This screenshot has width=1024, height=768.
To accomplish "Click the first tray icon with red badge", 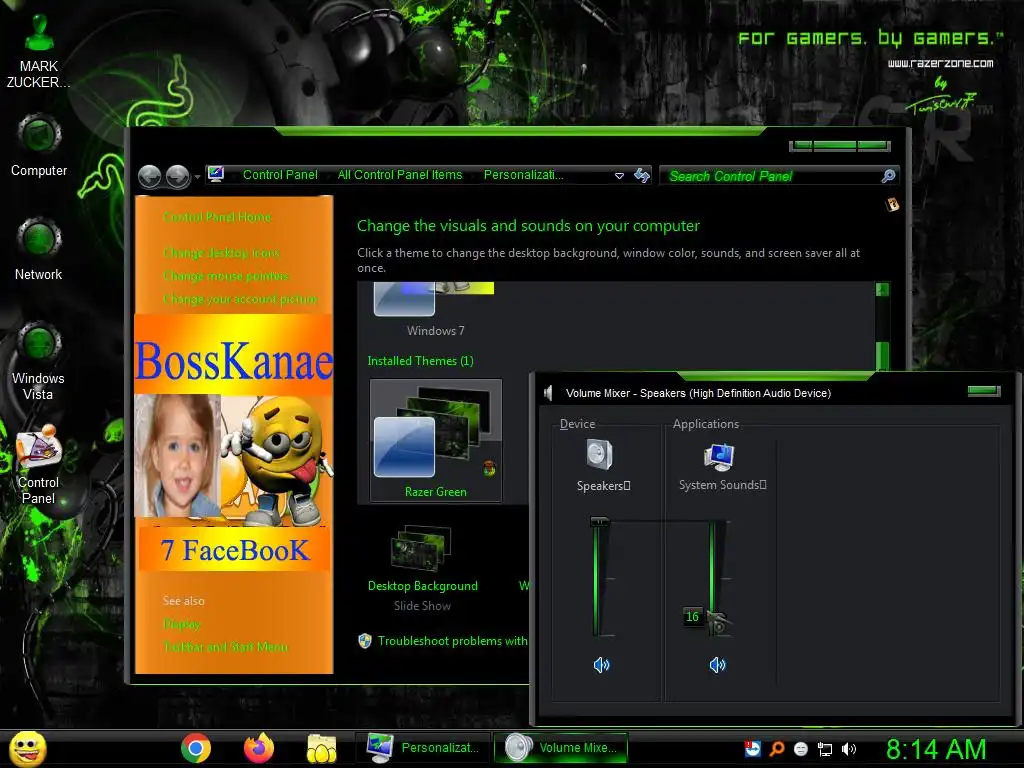I will 753,748.
